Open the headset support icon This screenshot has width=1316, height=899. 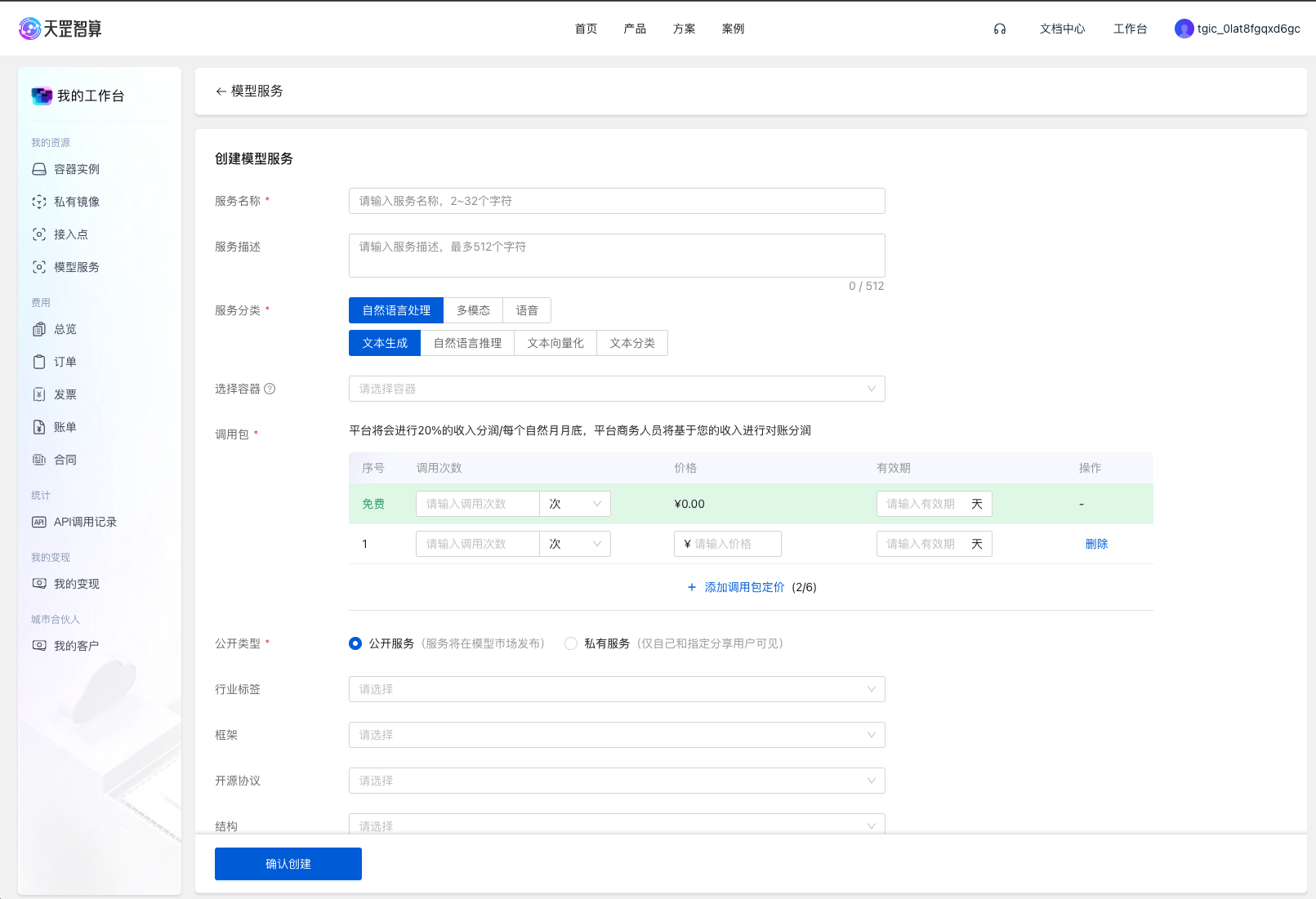click(x=1000, y=29)
